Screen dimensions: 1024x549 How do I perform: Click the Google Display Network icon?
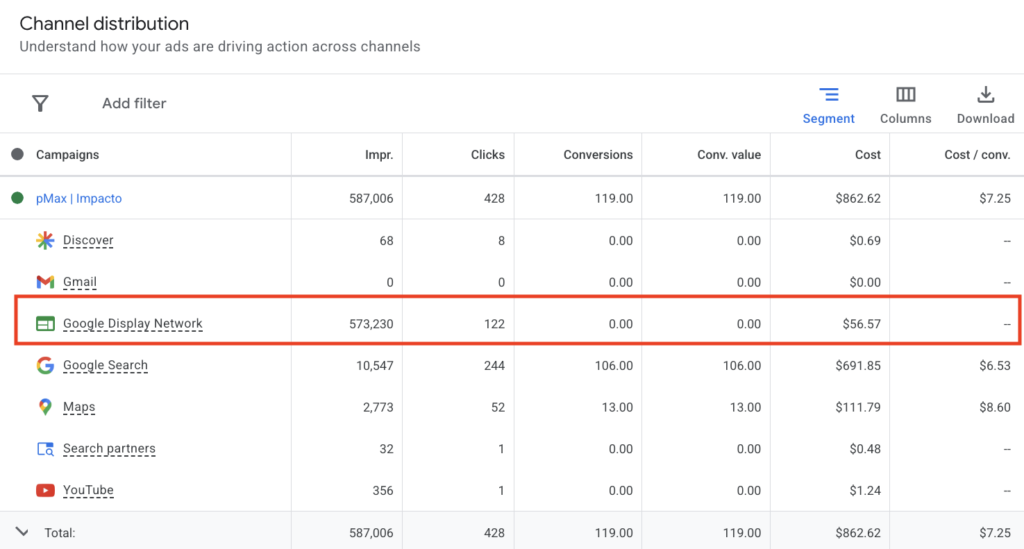point(45,324)
